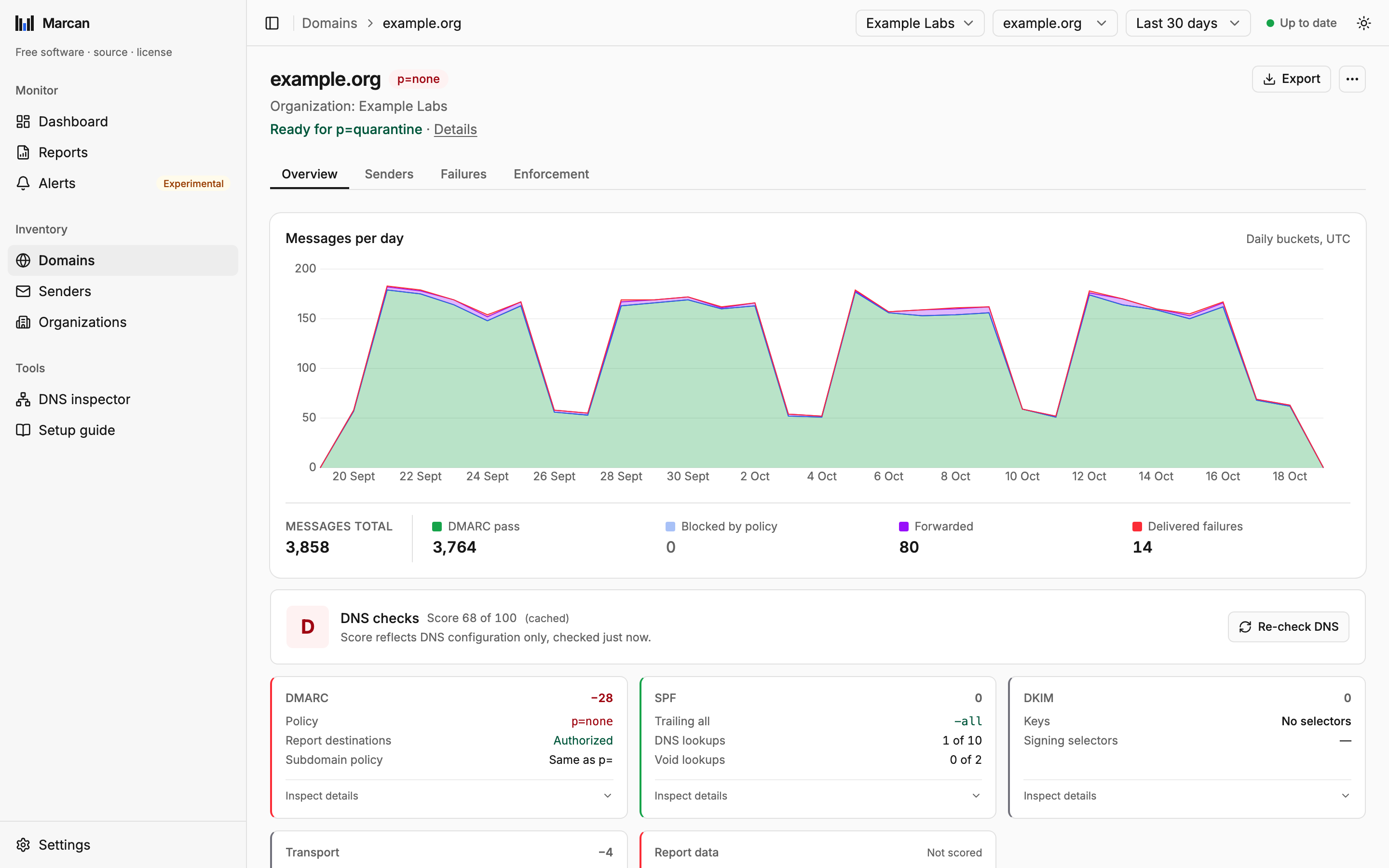Click the Report data card header

(x=818, y=853)
